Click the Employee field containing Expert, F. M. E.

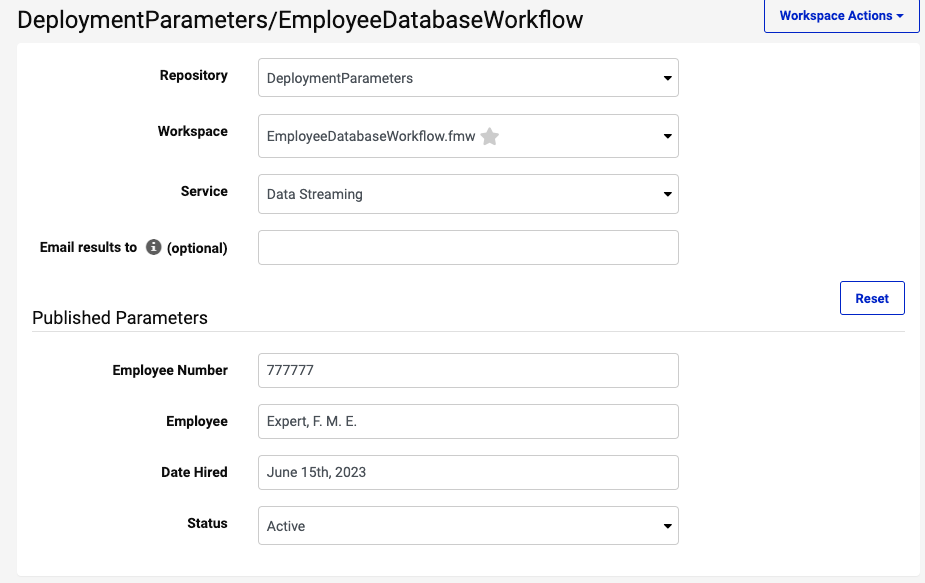click(x=468, y=421)
